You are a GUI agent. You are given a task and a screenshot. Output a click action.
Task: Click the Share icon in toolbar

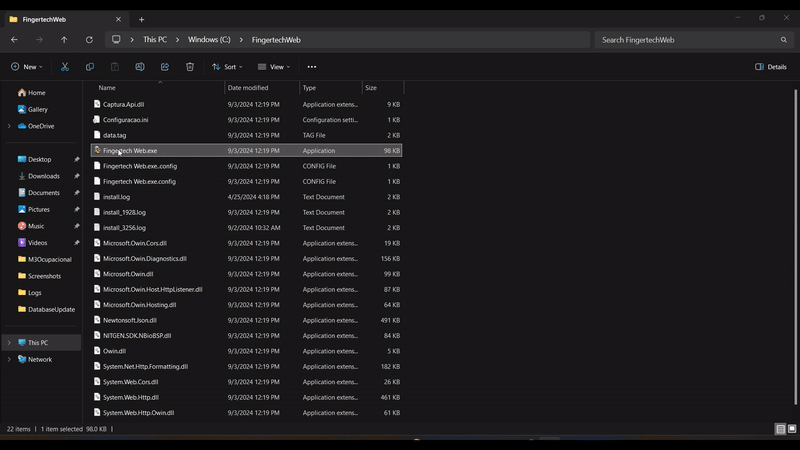(165, 67)
